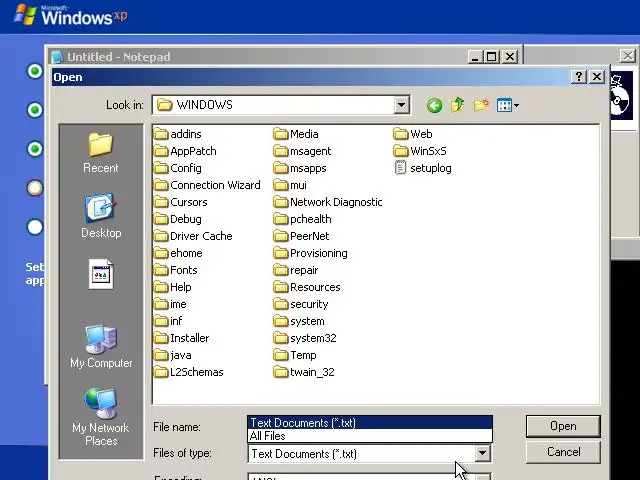Select the Provisioning folder
The width and height of the screenshot is (640, 480).
click(x=311, y=253)
